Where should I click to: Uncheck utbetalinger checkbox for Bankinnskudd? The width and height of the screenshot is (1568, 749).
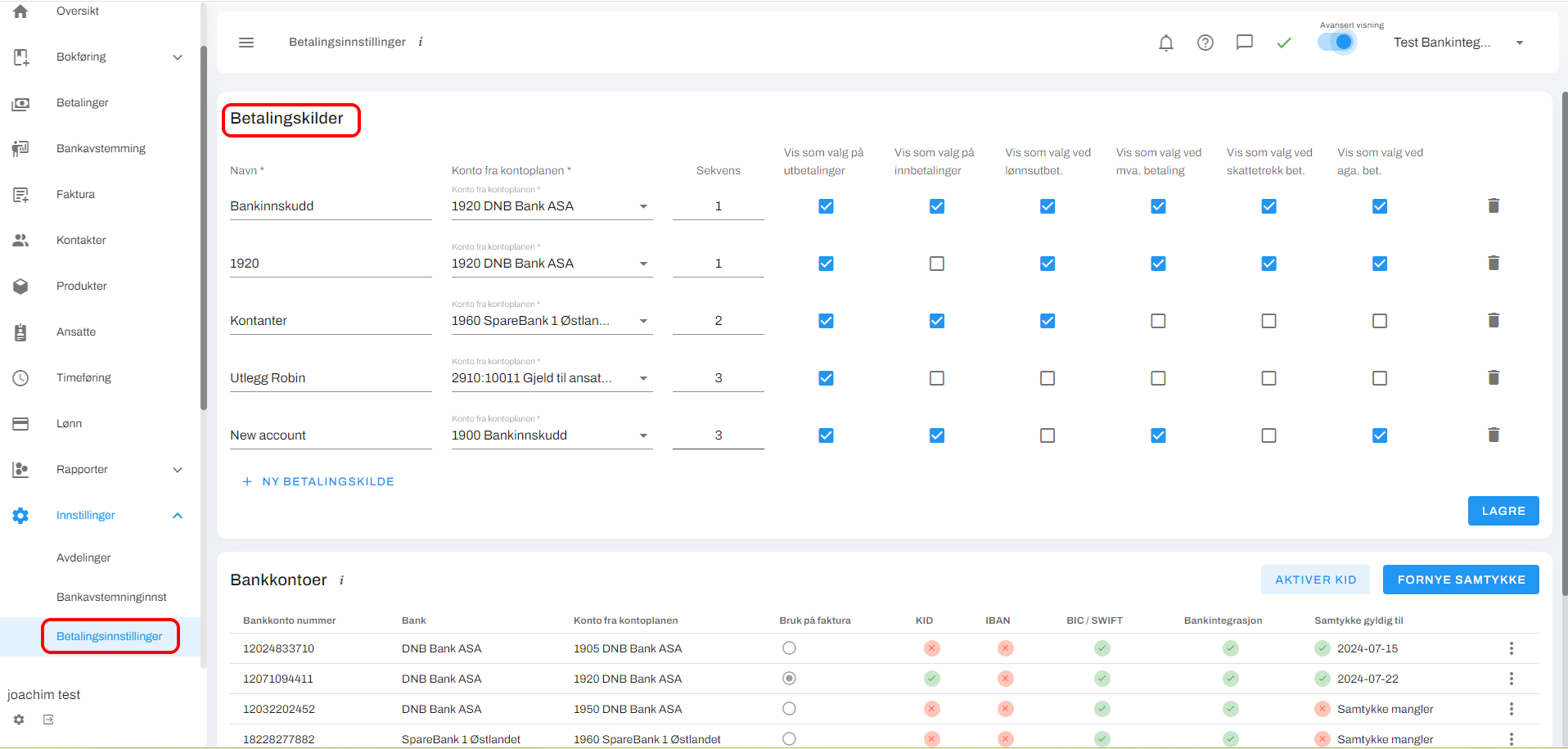click(827, 206)
